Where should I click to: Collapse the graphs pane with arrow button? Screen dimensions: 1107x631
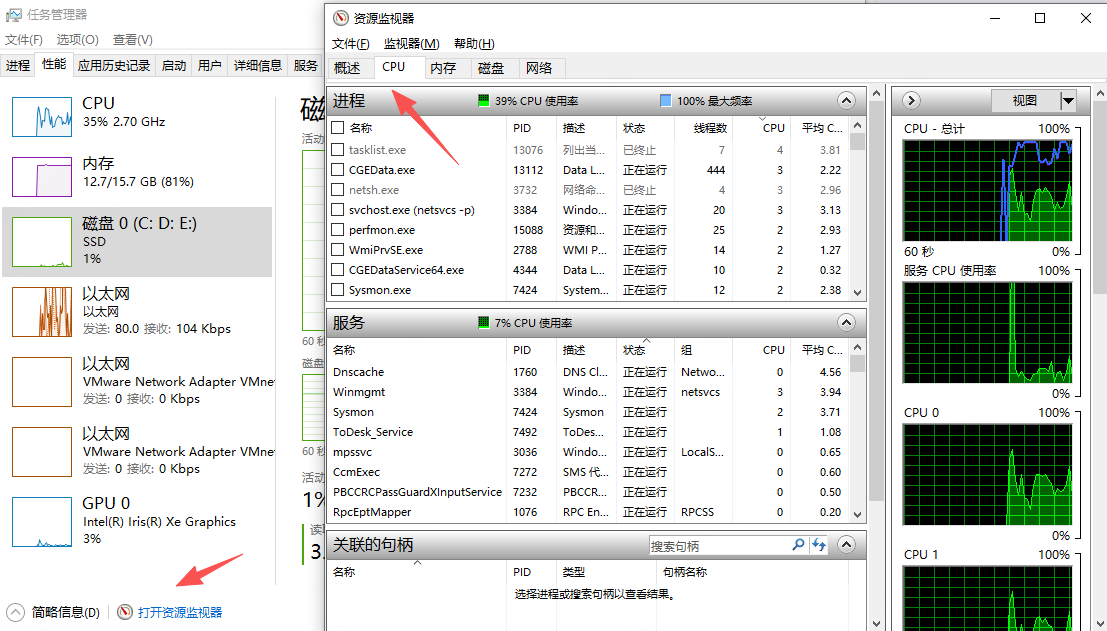pyautogui.click(x=911, y=100)
